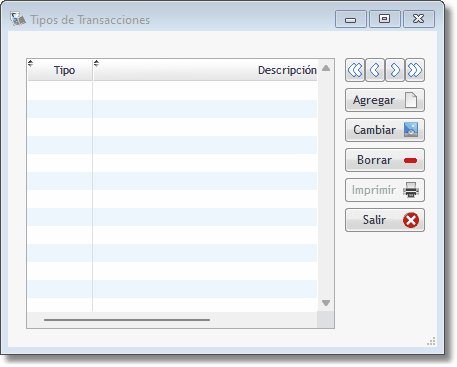The height and width of the screenshot is (367, 457).
Task: Go to previous record arrow
Action: (375, 70)
